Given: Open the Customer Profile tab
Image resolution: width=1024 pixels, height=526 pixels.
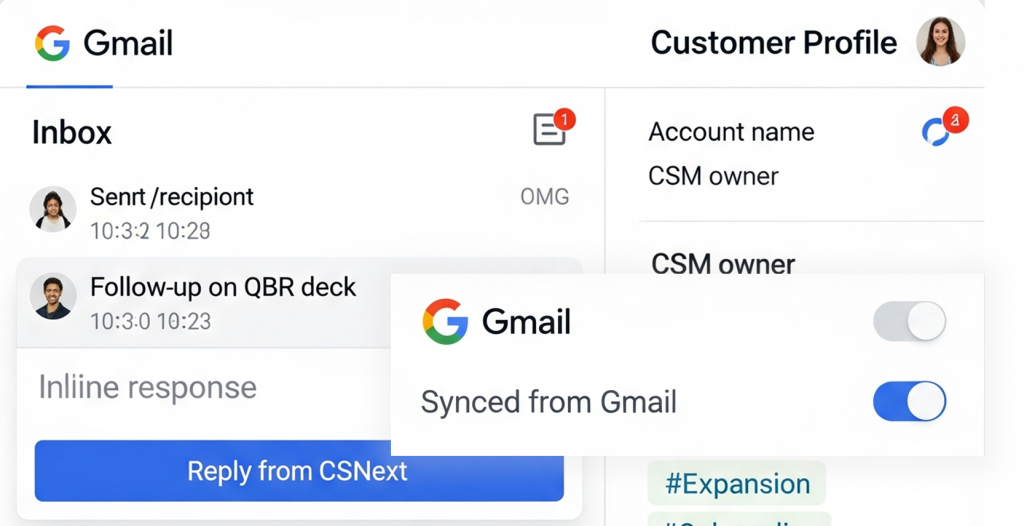Looking at the screenshot, I should (773, 43).
